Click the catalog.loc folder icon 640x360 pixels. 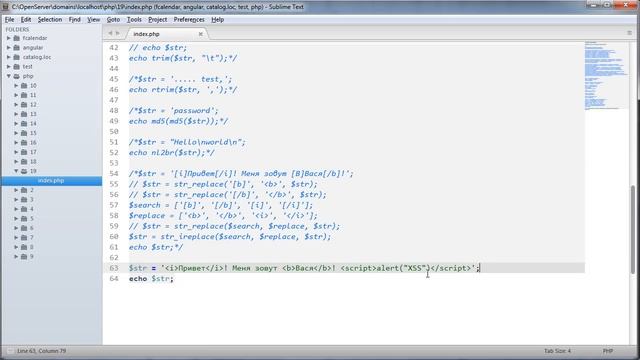click(16, 57)
